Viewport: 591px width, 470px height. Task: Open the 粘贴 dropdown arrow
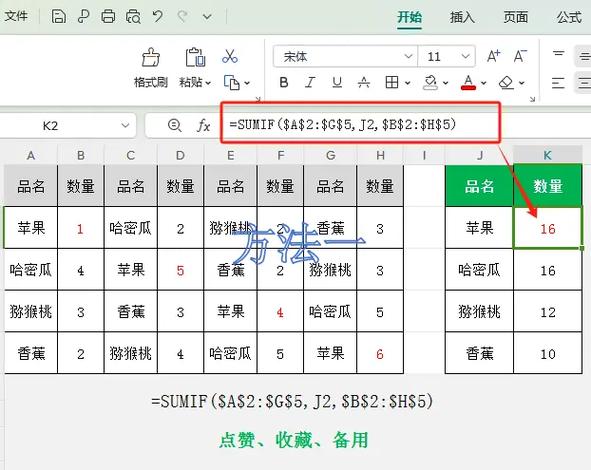208,83
